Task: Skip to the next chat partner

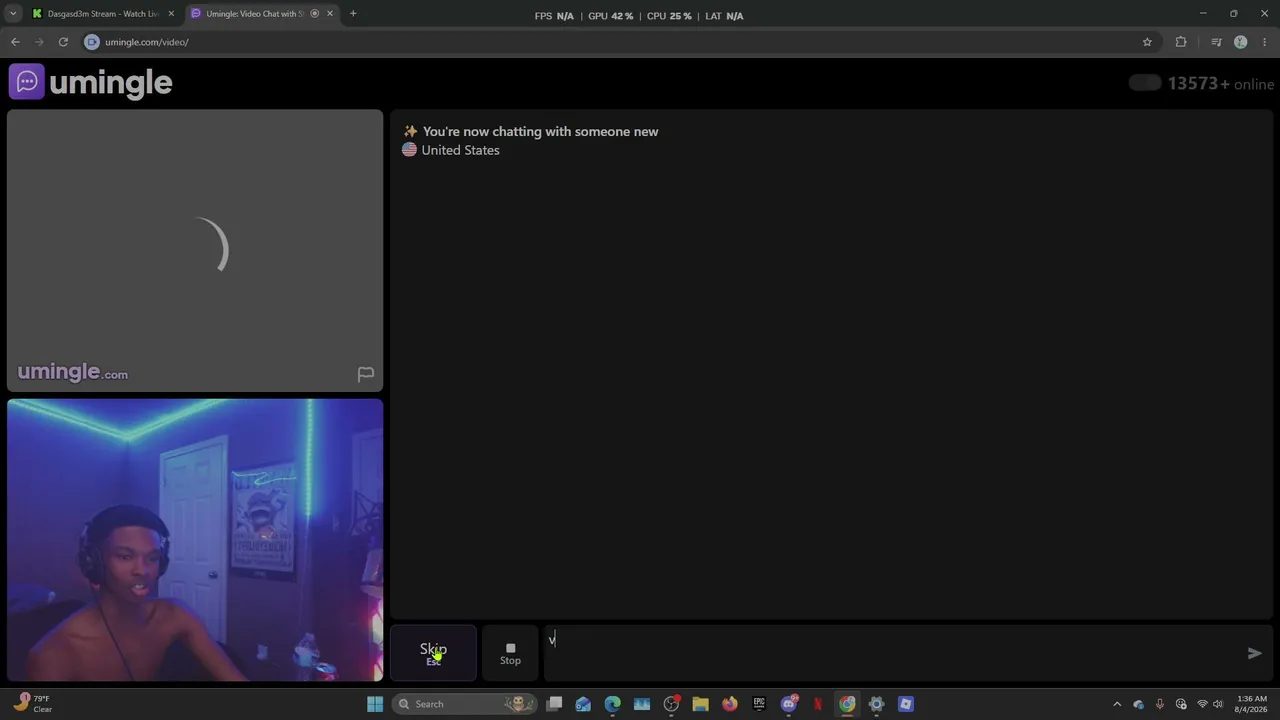Action: click(433, 653)
